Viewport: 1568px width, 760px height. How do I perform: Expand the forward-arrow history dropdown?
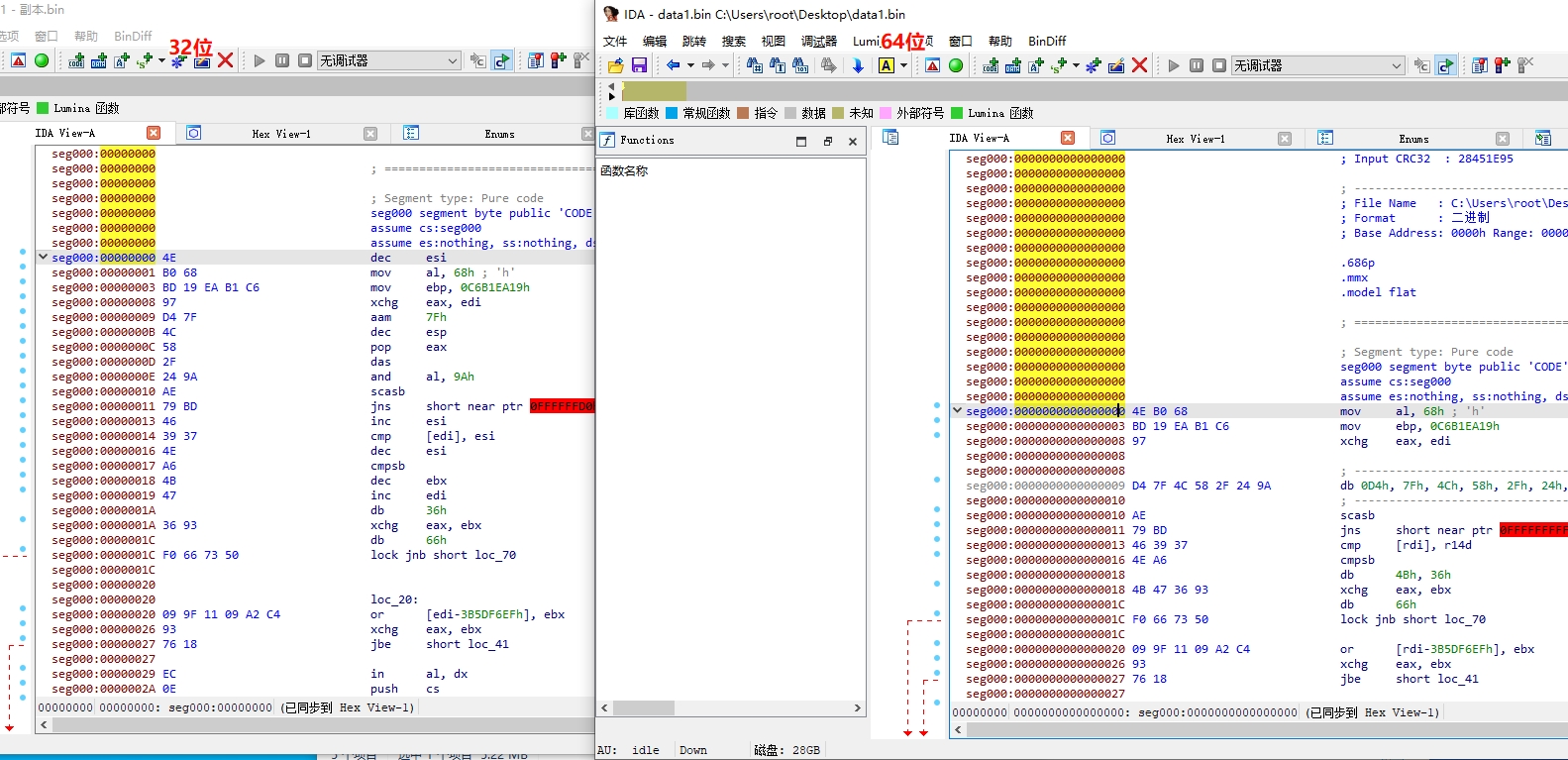[725, 65]
